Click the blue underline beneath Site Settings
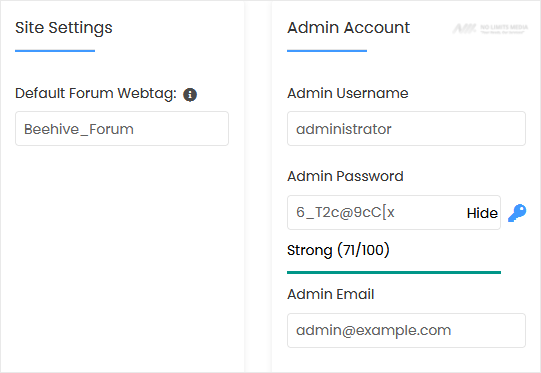Image resolution: width=541 pixels, height=373 pixels. (x=55, y=51)
